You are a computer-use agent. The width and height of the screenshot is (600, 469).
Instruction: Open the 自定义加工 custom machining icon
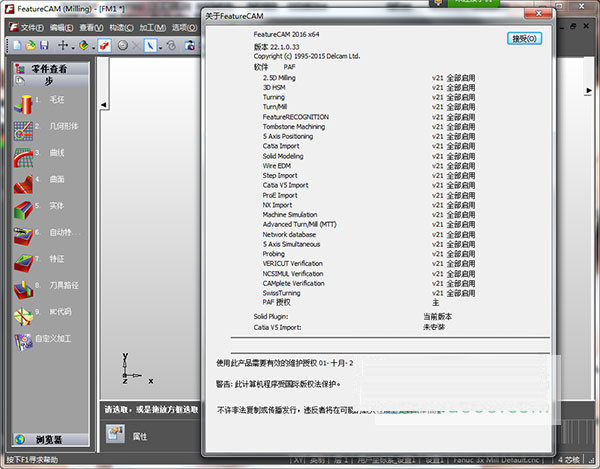tap(23, 343)
